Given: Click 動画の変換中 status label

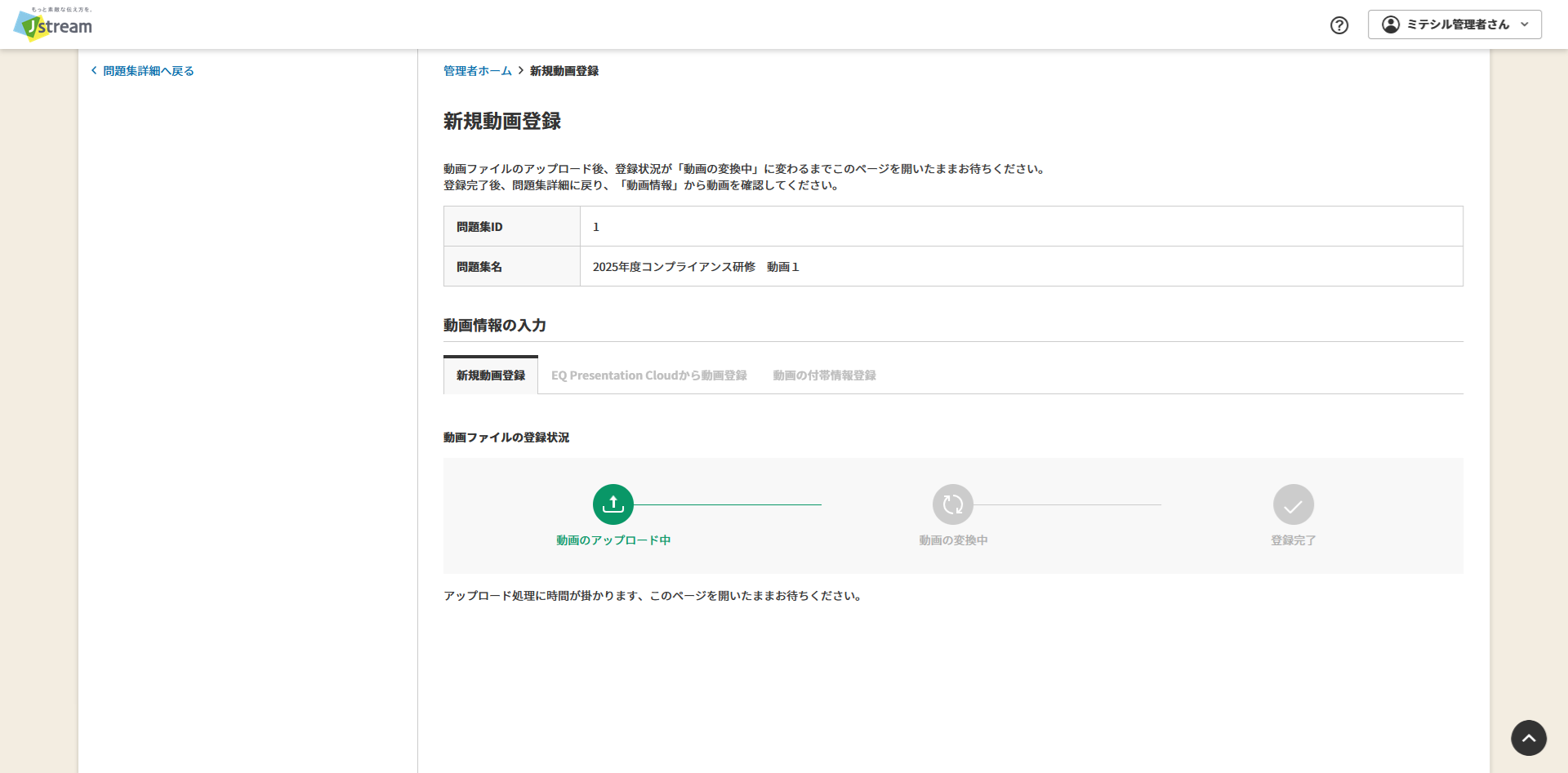Looking at the screenshot, I should (953, 540).
